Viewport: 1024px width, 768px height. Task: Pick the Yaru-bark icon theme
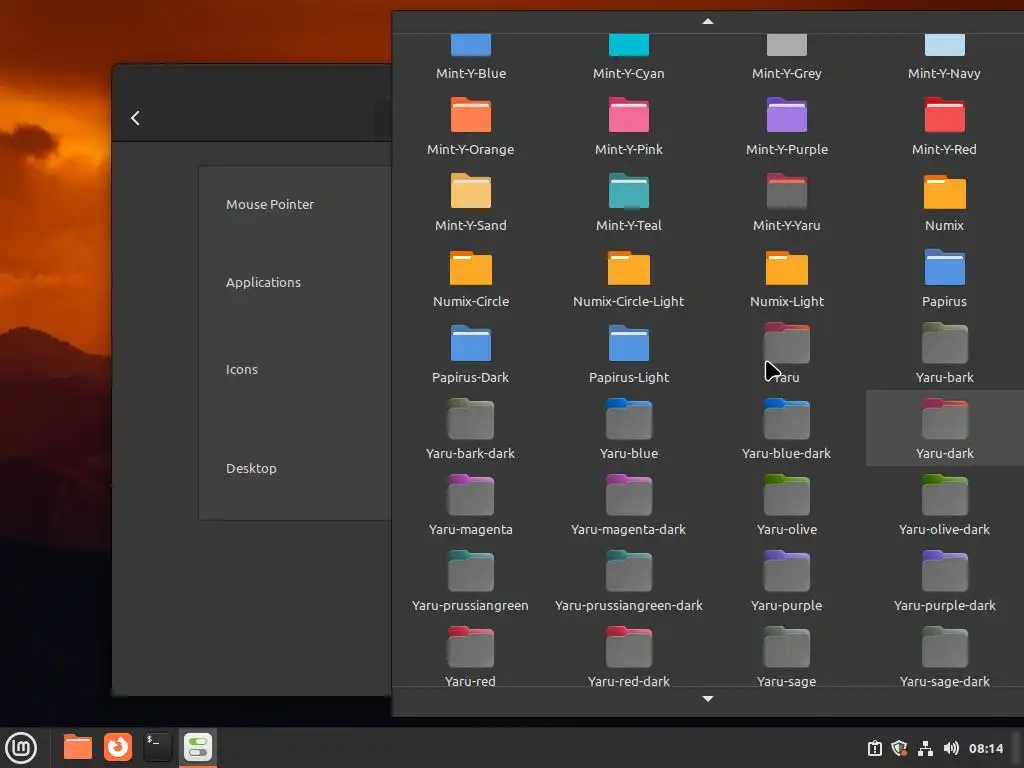[944, 353]
